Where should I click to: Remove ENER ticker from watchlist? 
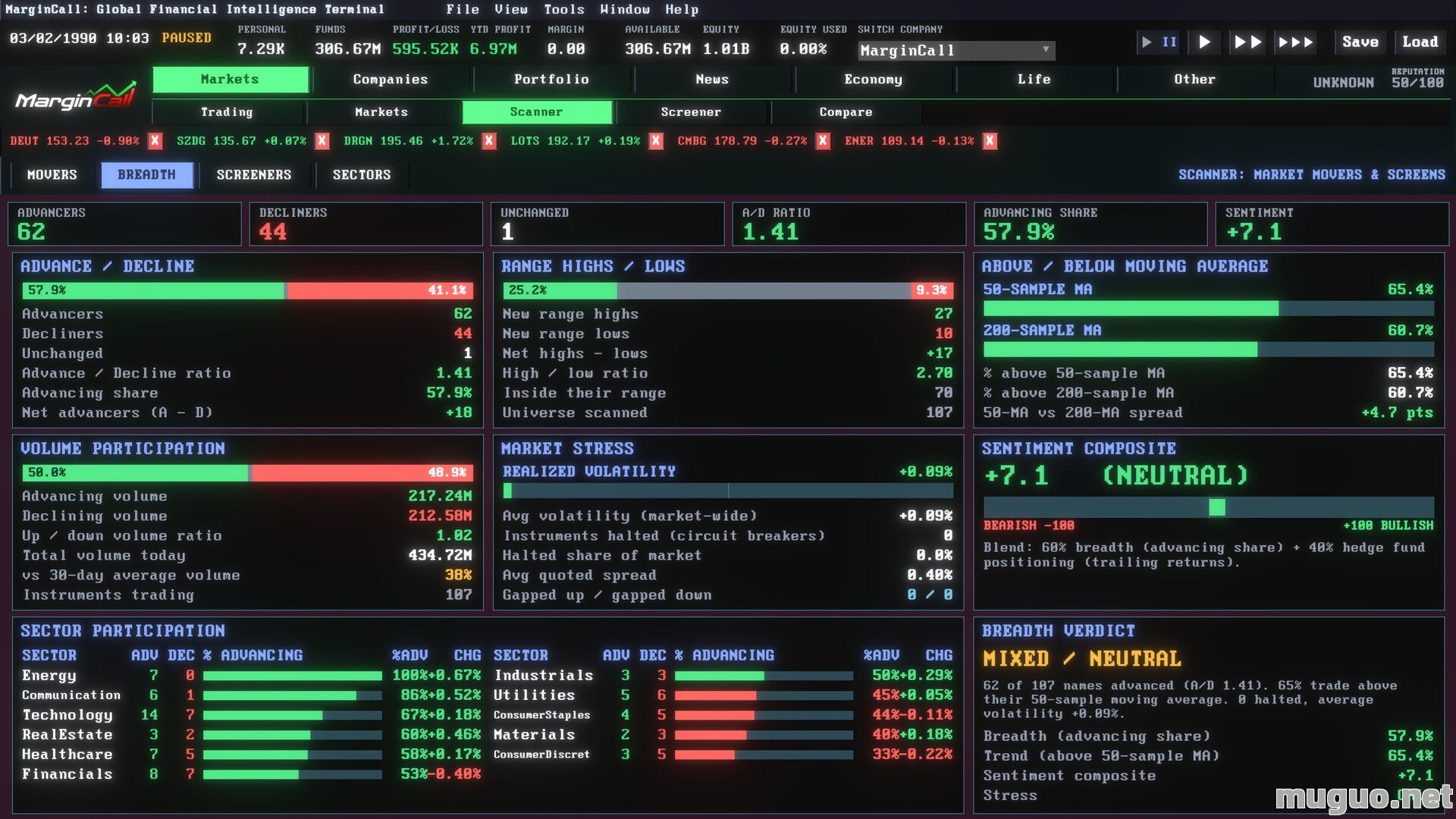pyautogui.click(x=990, y=141)
